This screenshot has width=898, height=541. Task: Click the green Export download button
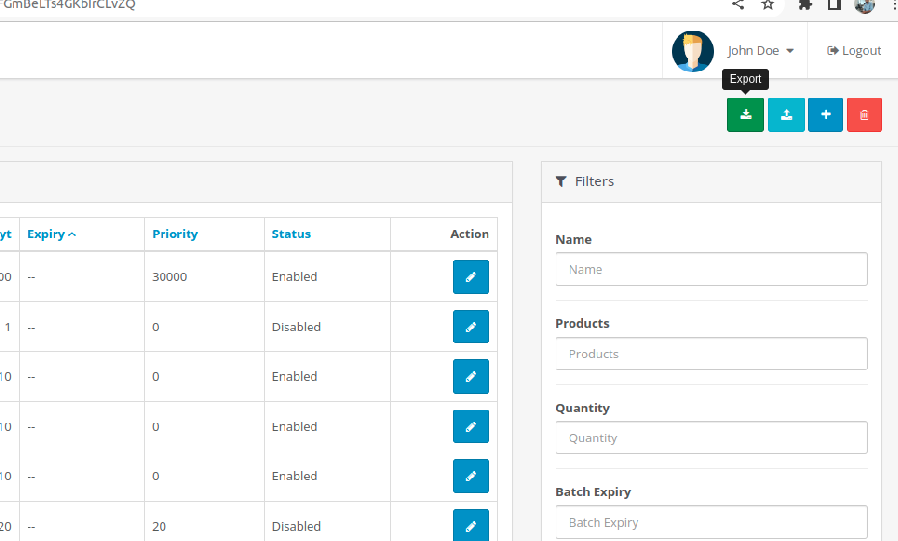[745, 115]
